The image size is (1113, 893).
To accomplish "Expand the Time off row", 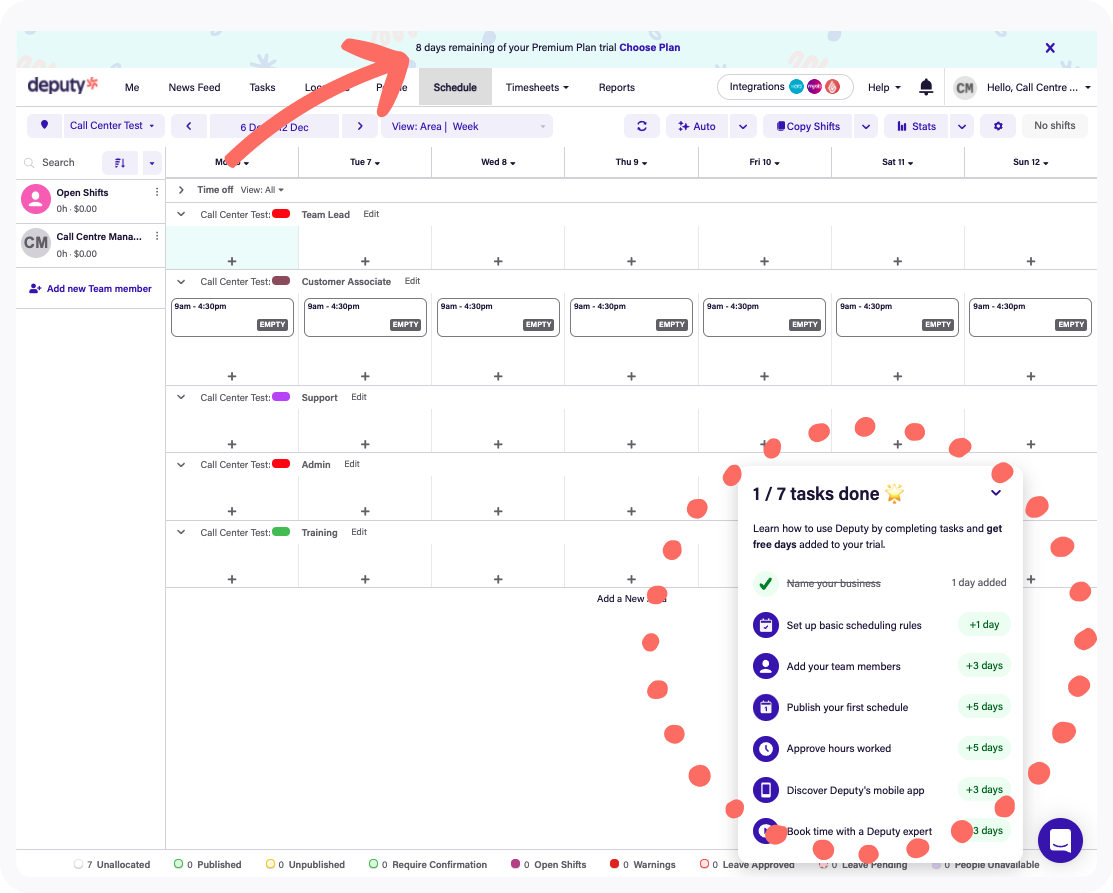I will [181, 190].
